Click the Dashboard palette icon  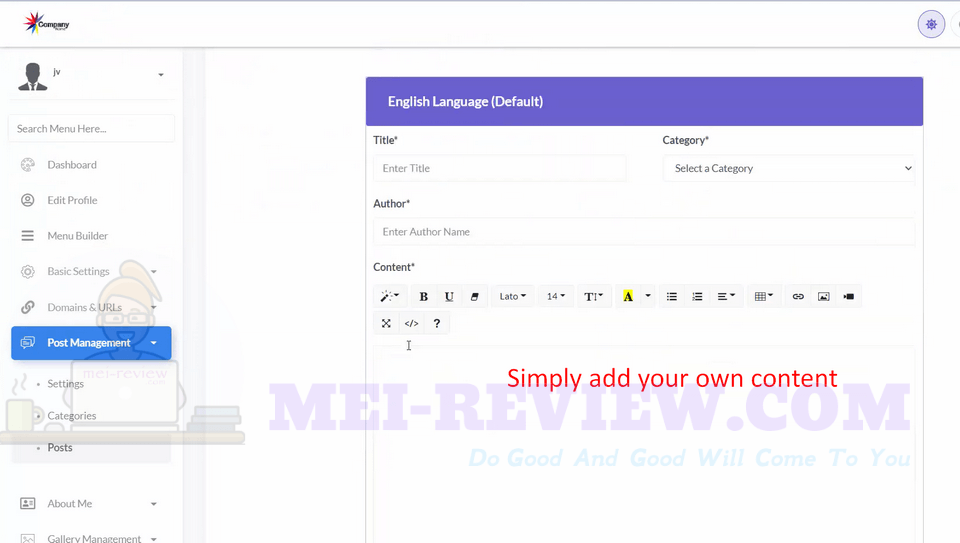click(x=28, y=165)
